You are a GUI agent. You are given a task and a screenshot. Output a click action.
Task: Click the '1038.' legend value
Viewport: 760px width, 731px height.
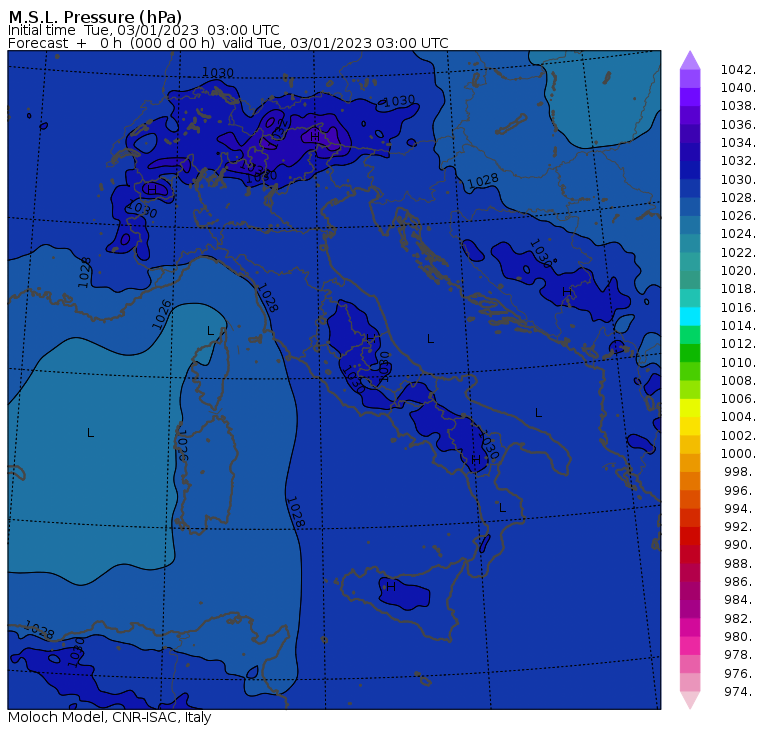(x=738, y=106)
